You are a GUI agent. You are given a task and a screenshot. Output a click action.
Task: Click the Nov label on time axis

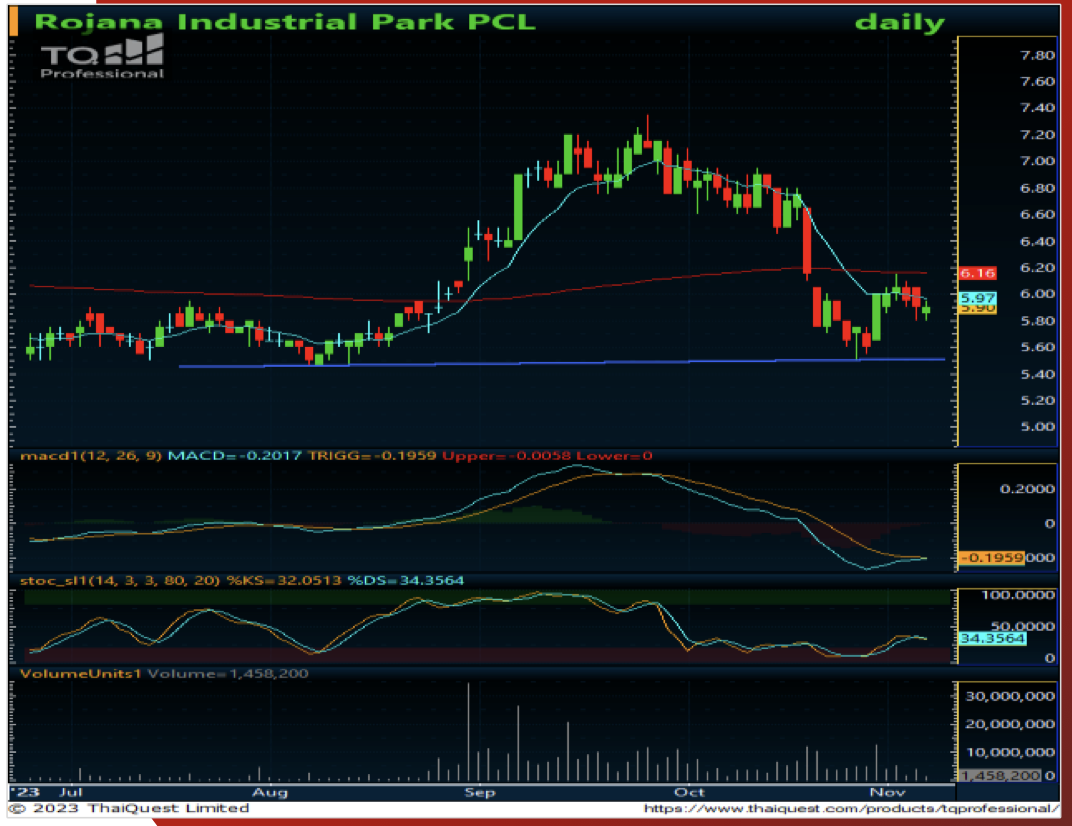[x=887, y=792]
